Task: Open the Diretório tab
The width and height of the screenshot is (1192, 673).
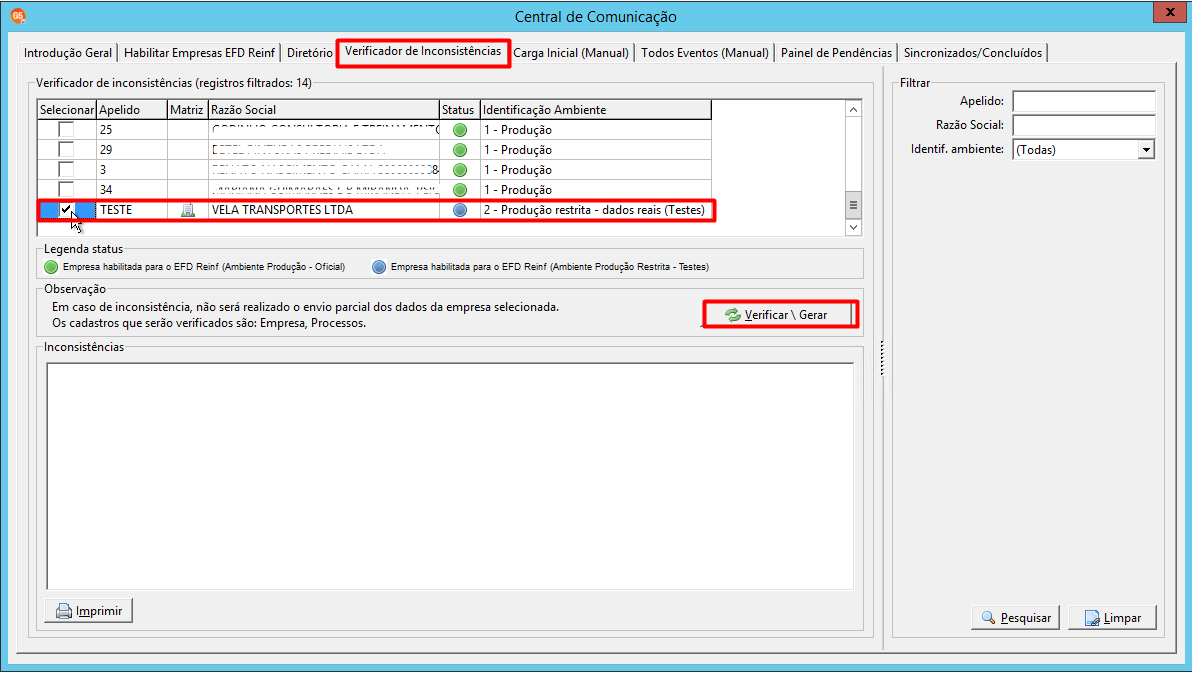Action: click(309, 52)
